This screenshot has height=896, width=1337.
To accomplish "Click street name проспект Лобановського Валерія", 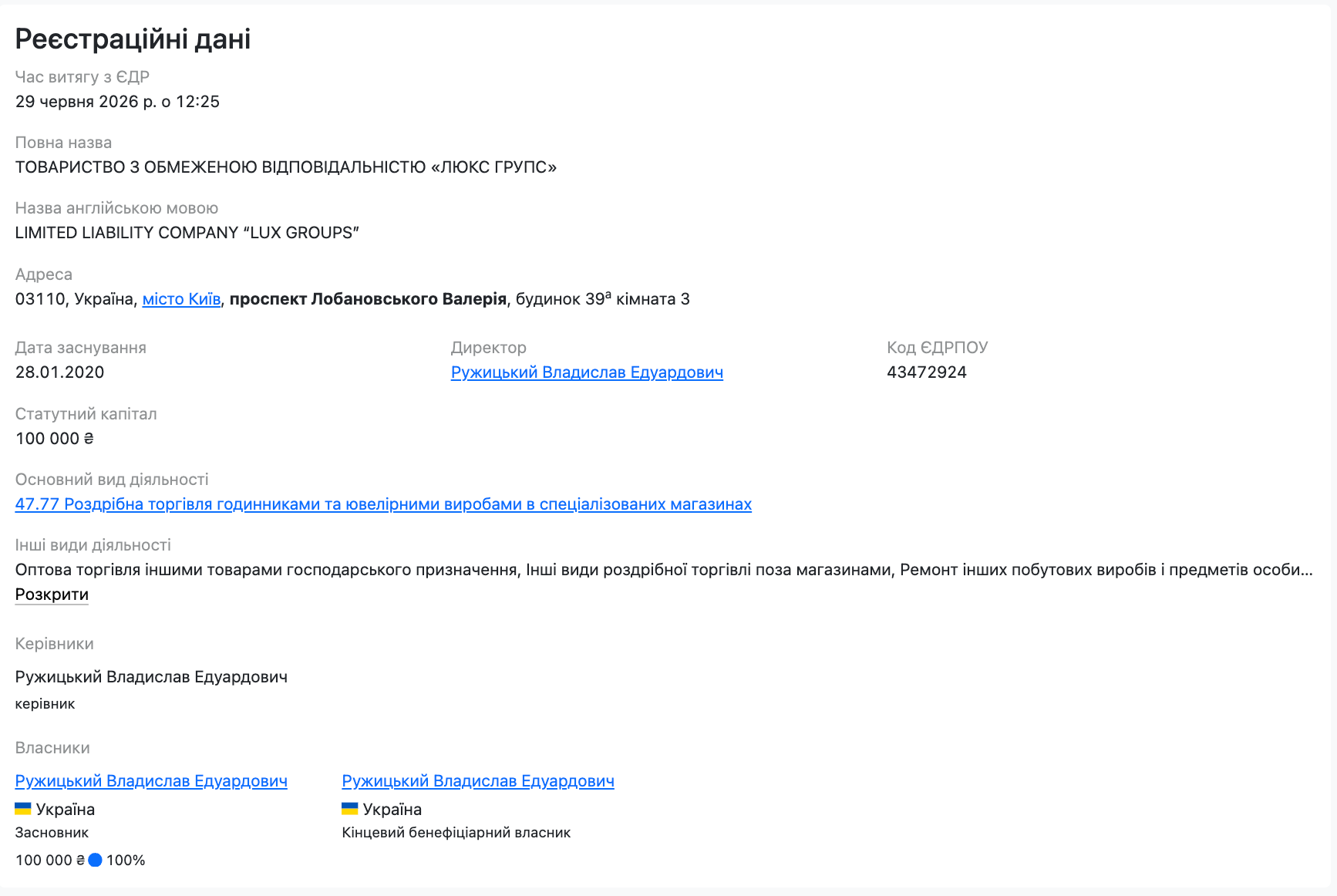I will [x=368, y=299].
